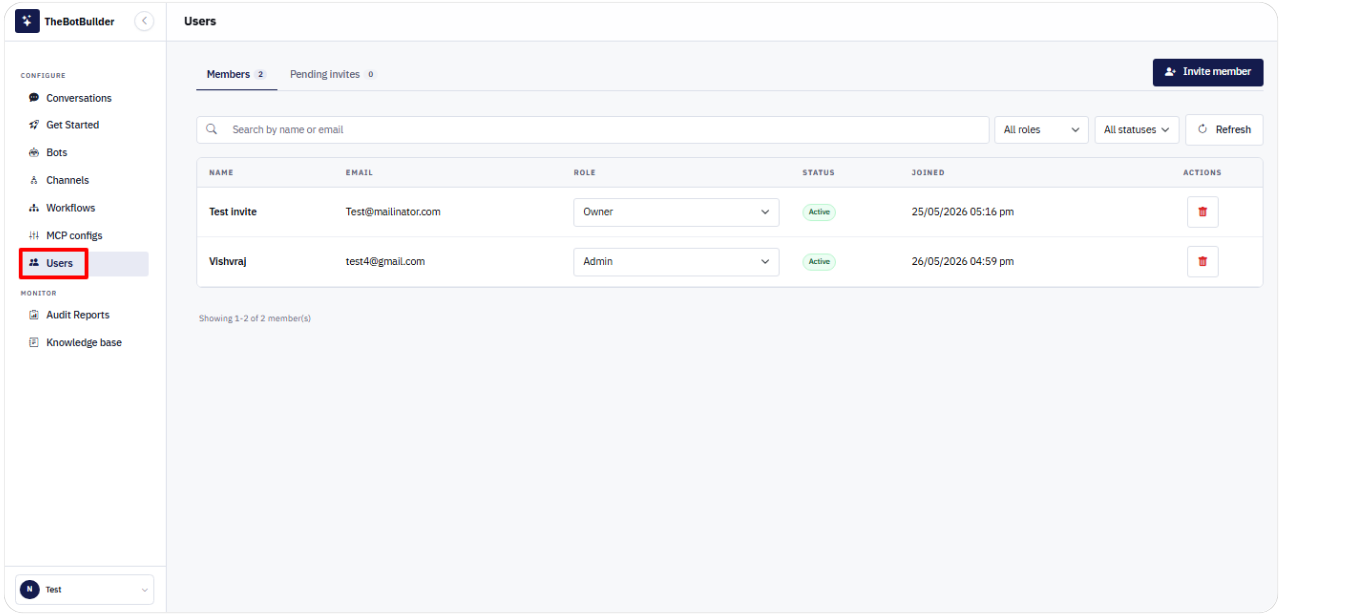Screen dimensions: 1366x615
Task: Select the Users sidebar item
Action: [x=84, y=263]
